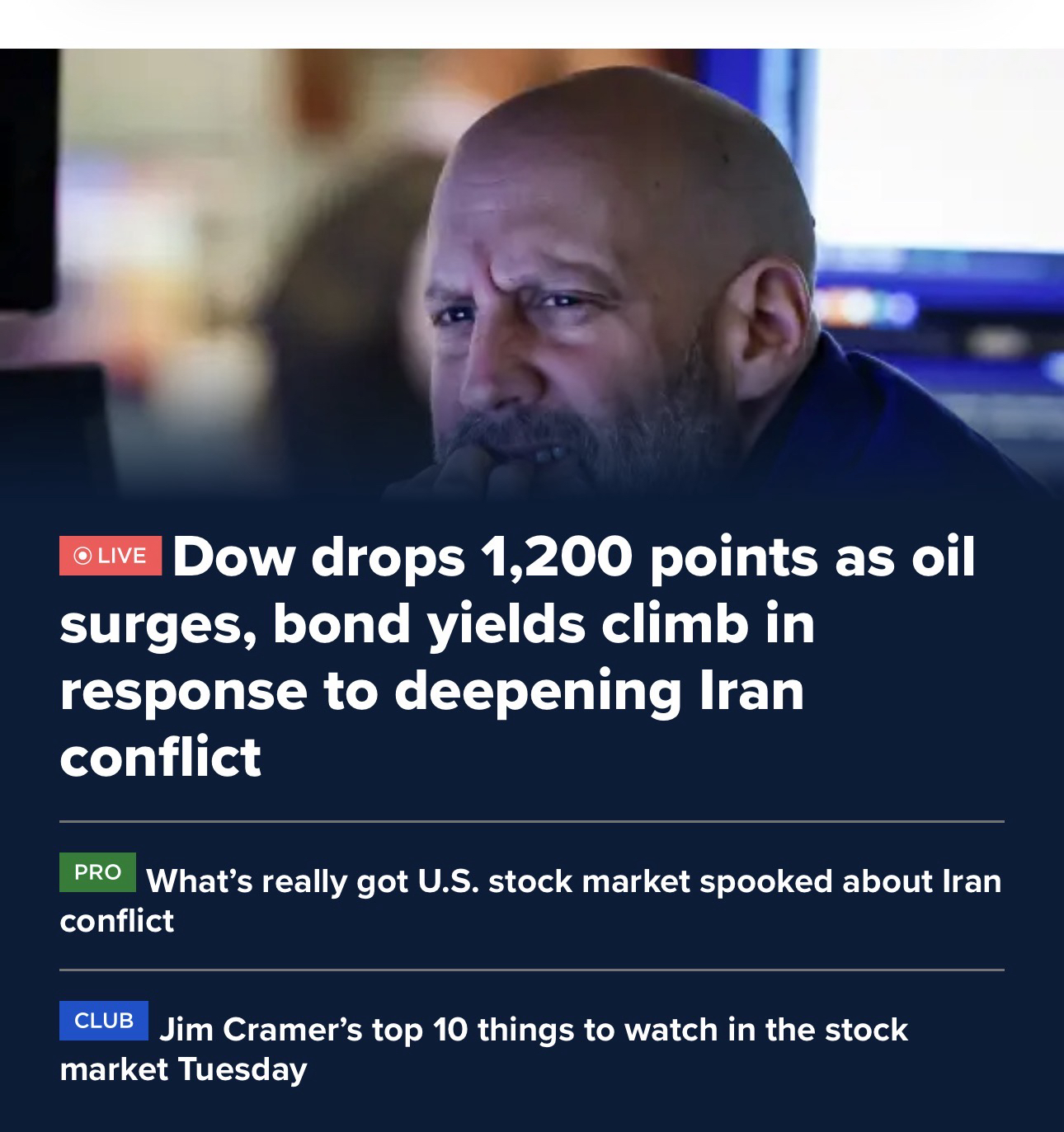
Task: Click the green PRO badge
Action: pos(97,872)
